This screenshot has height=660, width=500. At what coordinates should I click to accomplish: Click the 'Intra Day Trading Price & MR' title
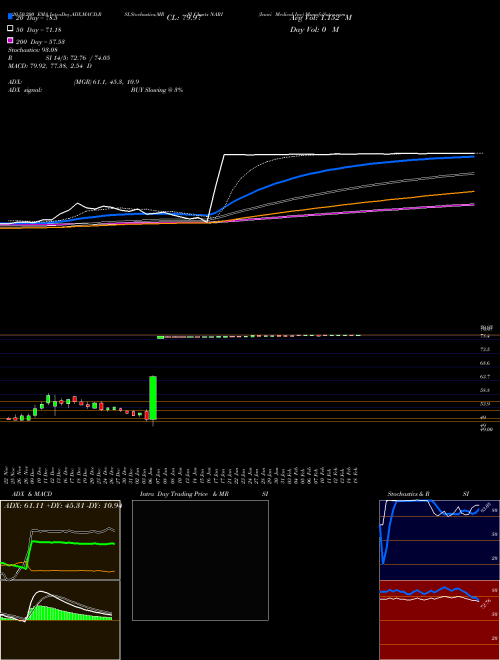pyautogui.click(x=184, y=494)
